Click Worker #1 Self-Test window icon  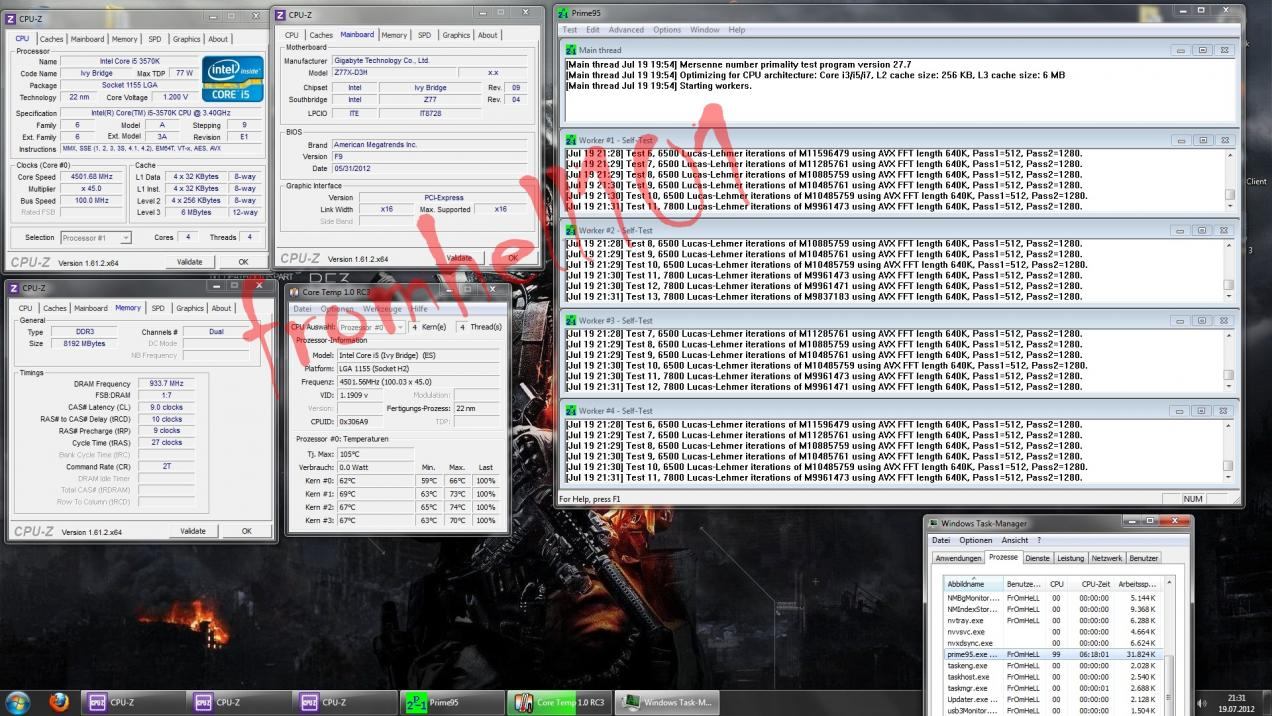pos(571,140)
